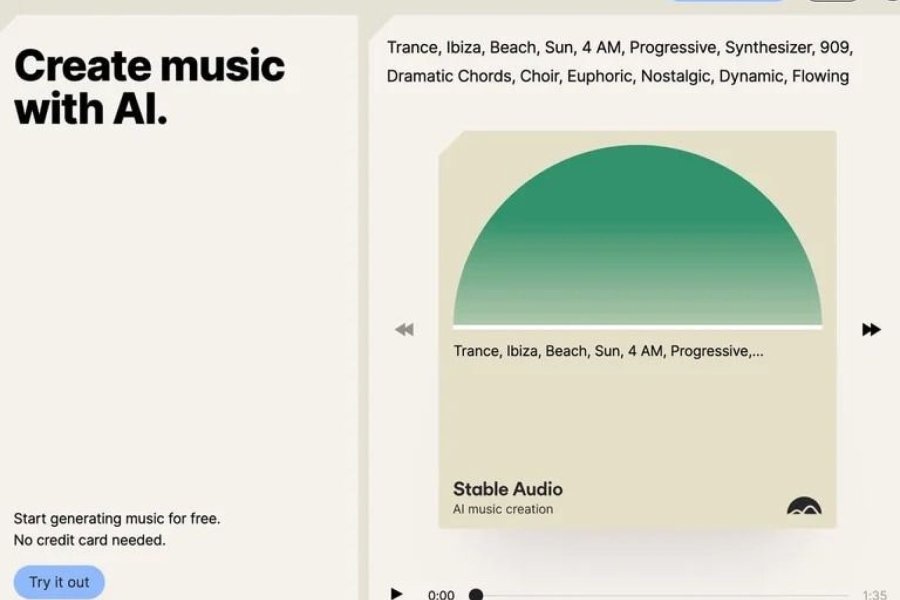This screenshot has width=900, height=600.
Task: Click the Start generating music for free text
Action: pos(117,518)
